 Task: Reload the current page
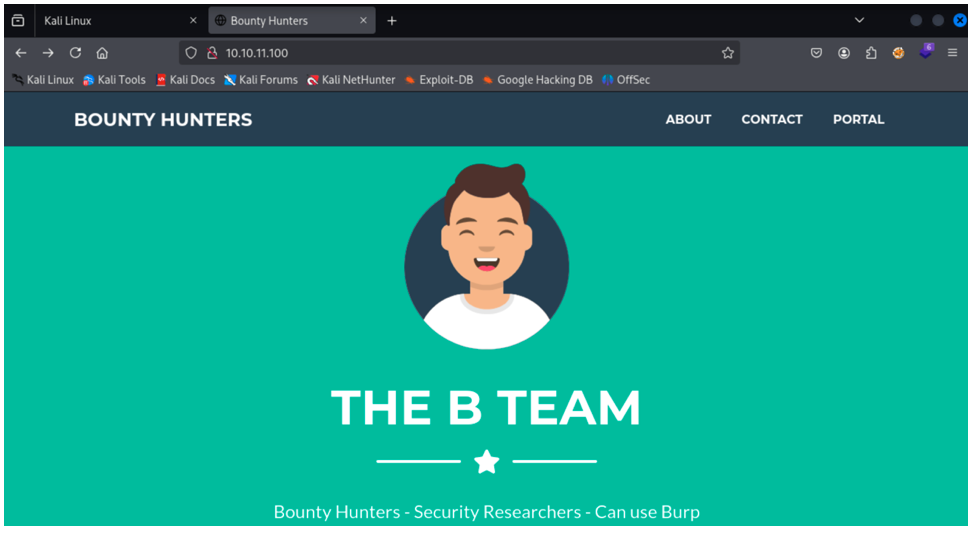(x=75, y=53)
